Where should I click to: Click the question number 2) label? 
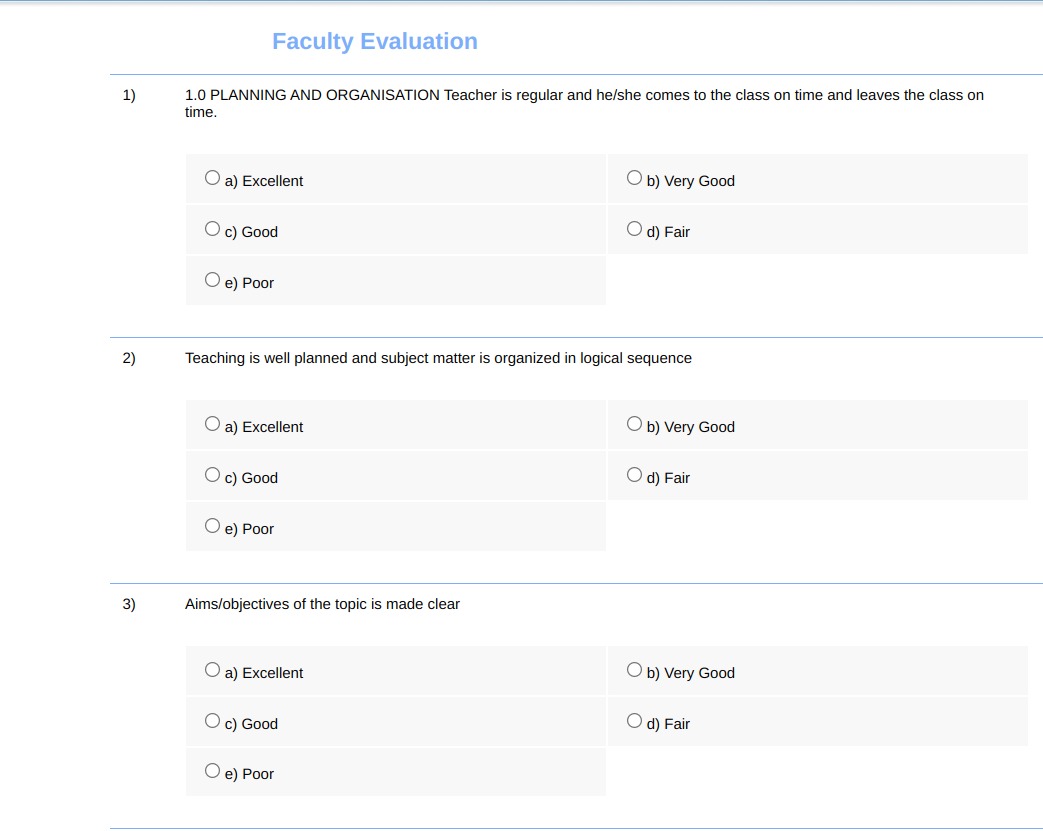tap(129, 358)
